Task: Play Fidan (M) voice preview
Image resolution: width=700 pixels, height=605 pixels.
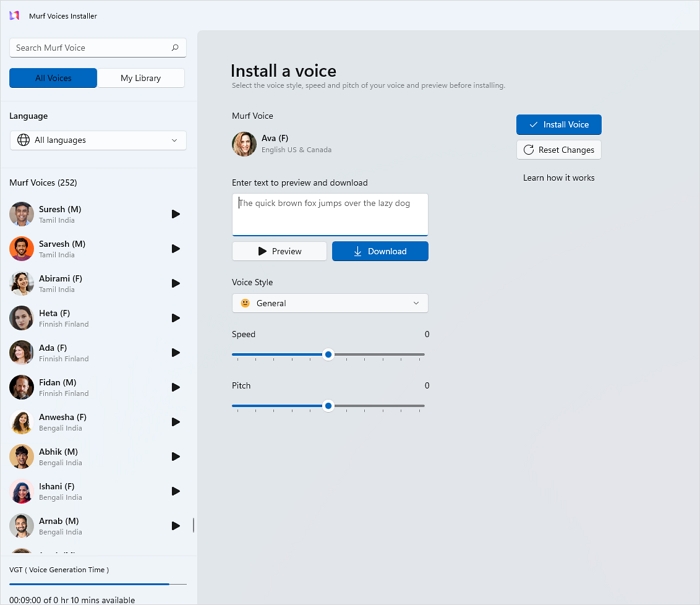Action: coord(176,387)
